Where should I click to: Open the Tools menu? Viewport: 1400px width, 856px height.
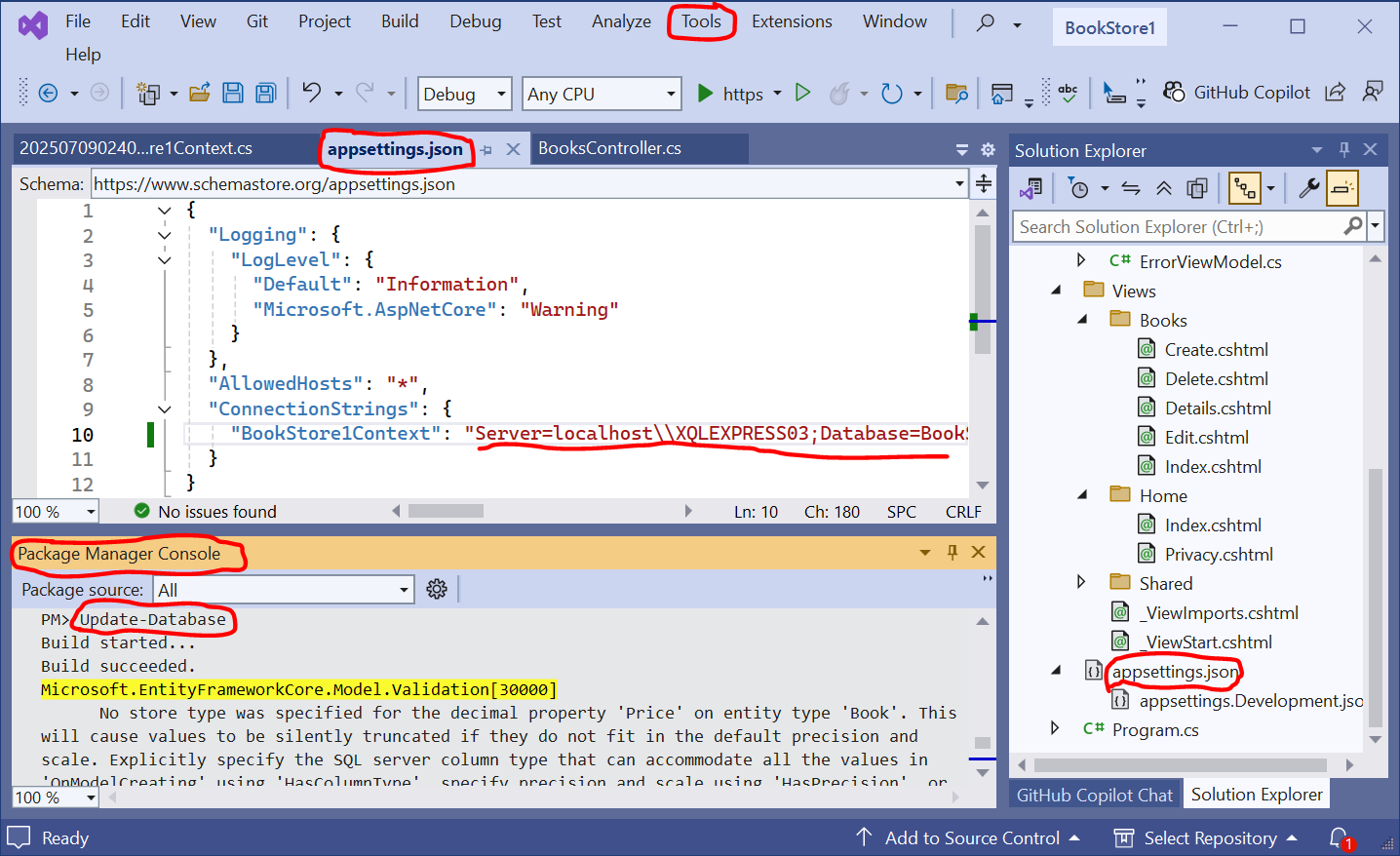coord(701,21)
